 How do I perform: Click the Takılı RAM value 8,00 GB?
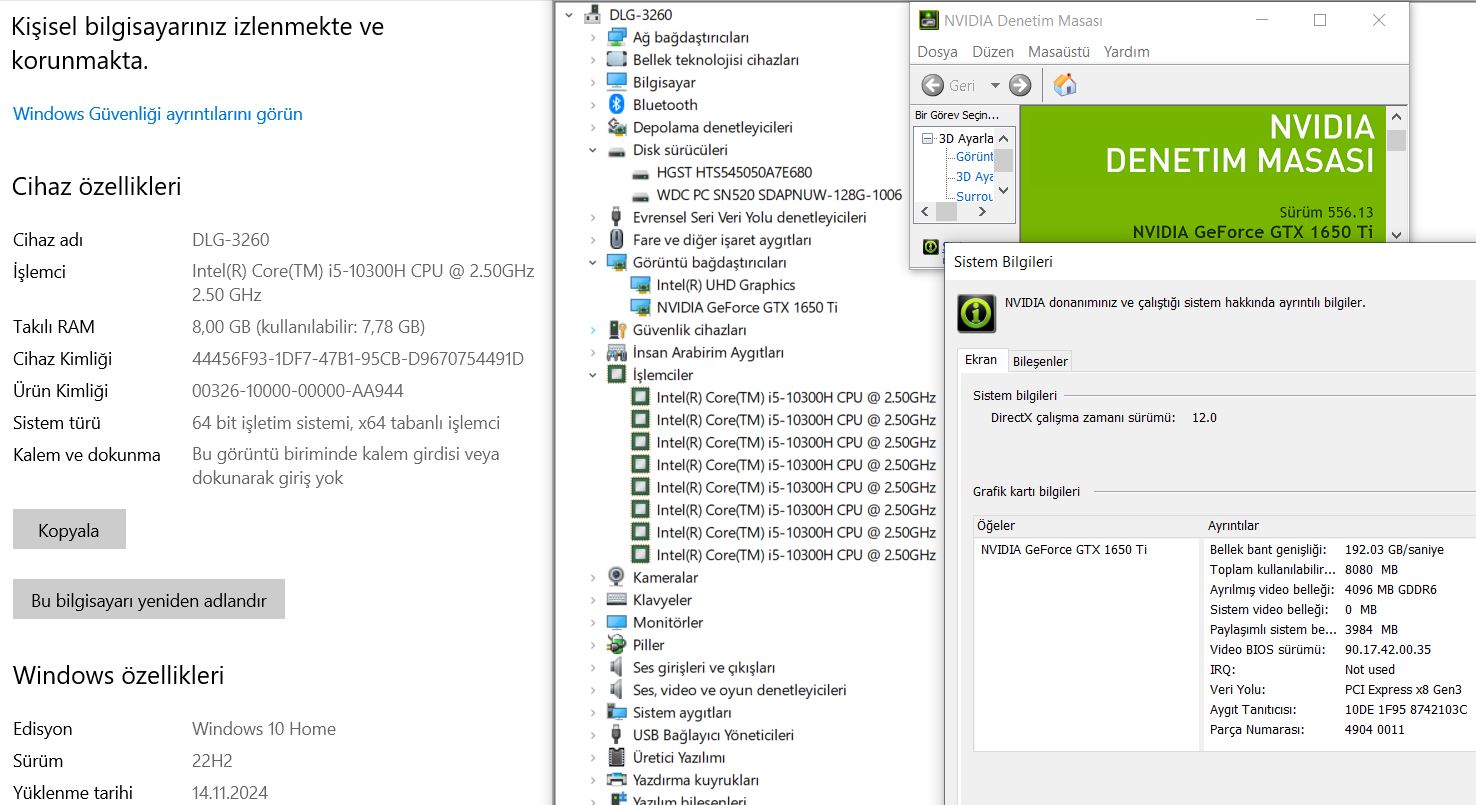309,326
